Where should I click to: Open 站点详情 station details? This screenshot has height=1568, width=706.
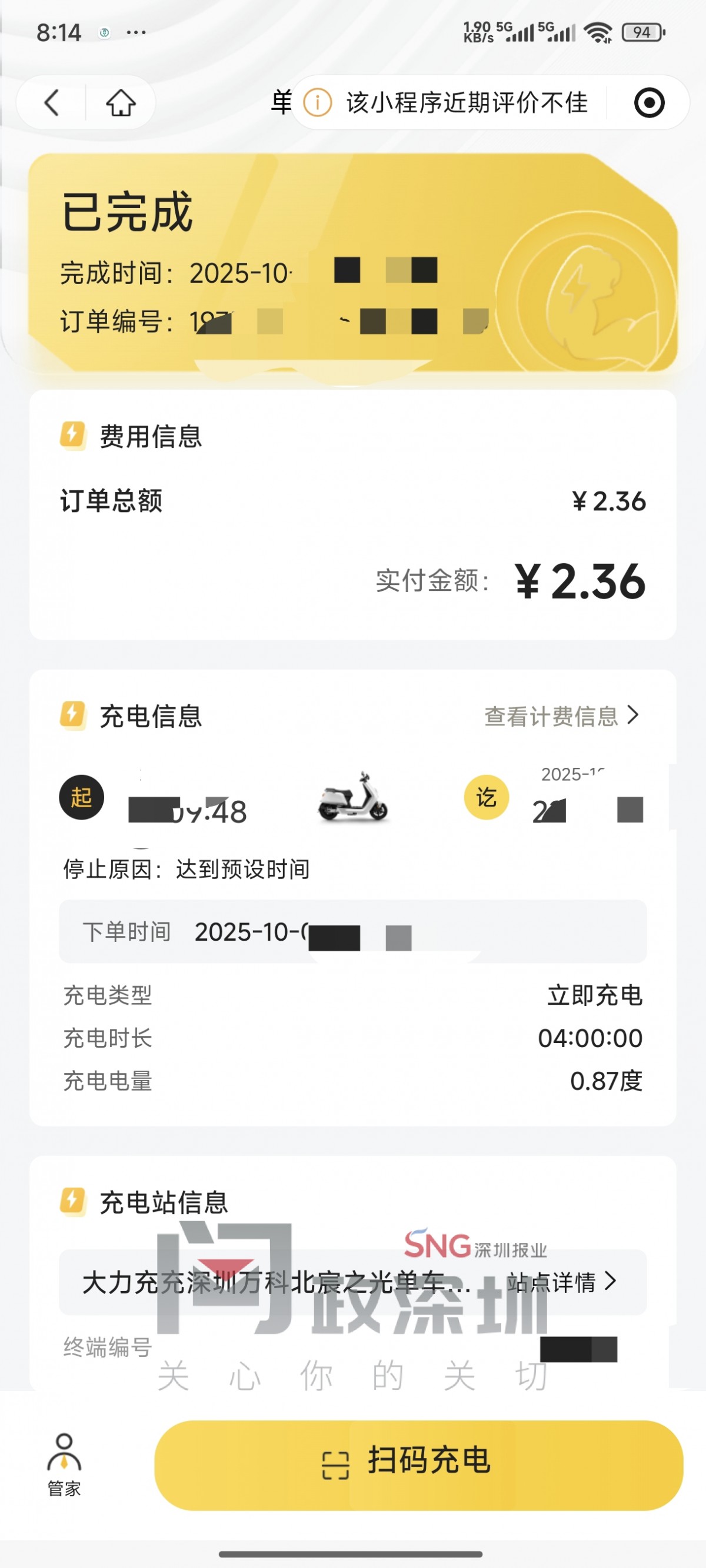point(561,1282)
